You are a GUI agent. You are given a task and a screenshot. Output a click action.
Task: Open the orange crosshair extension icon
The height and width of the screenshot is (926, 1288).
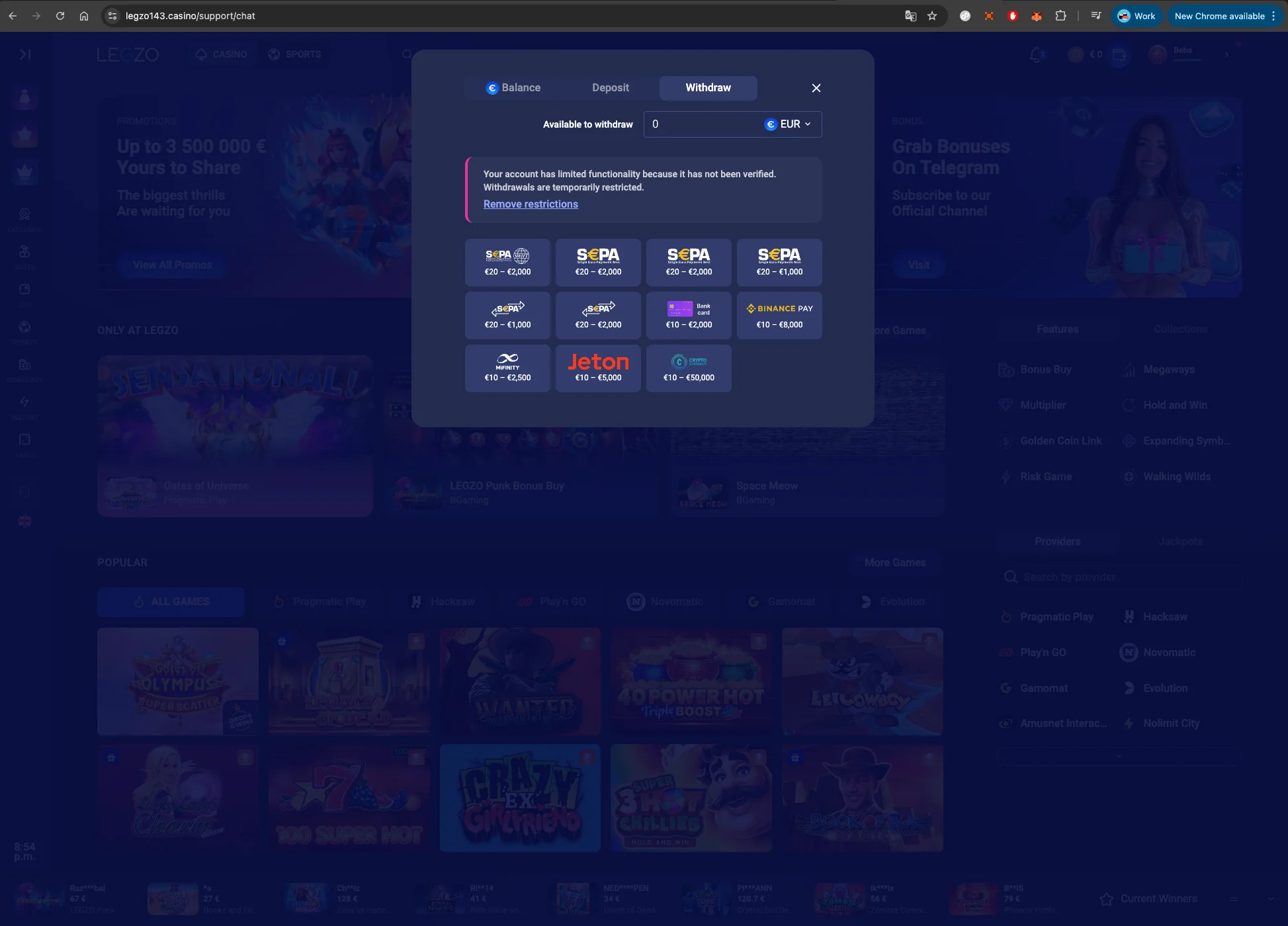click(989, 16)
